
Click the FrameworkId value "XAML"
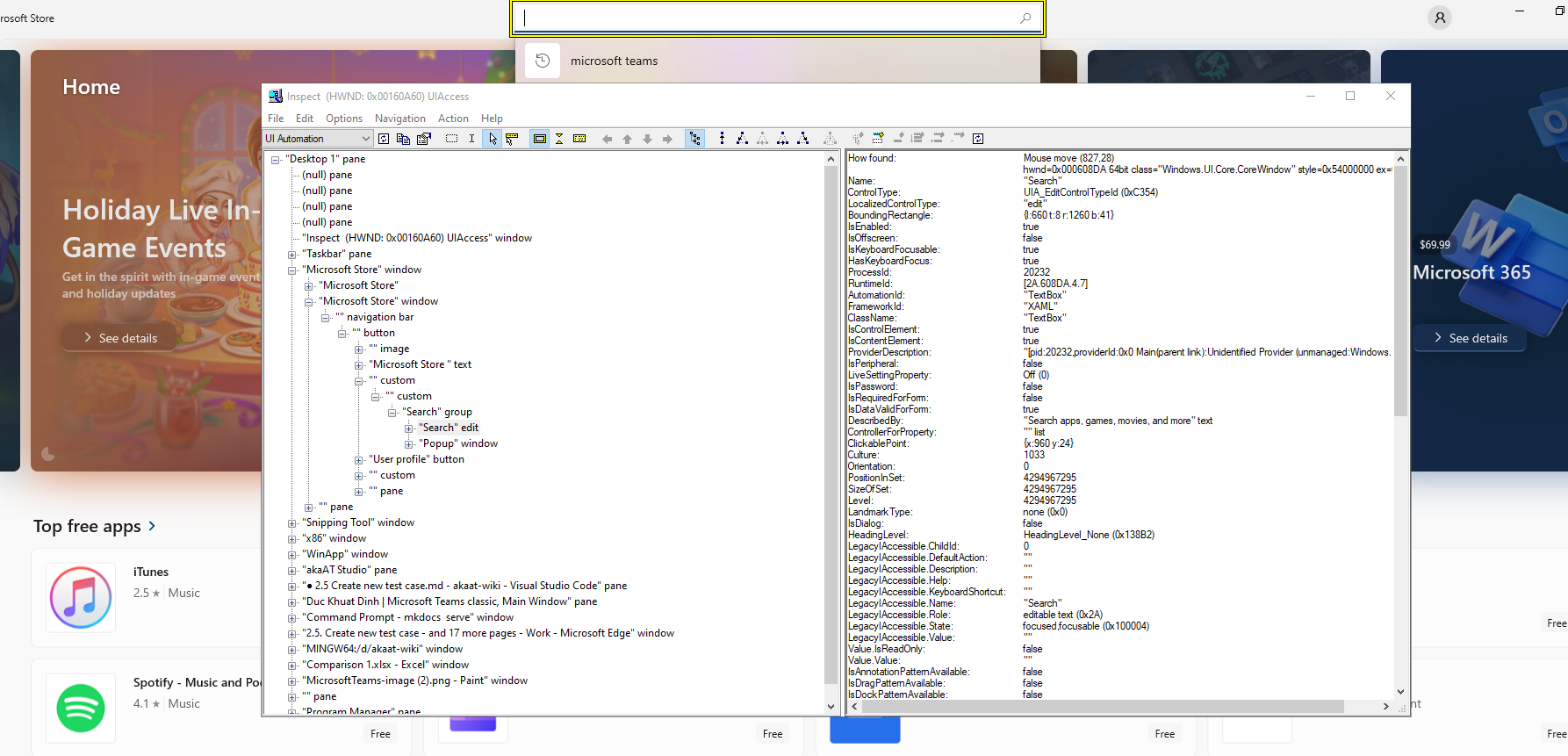coord(1040,306)
